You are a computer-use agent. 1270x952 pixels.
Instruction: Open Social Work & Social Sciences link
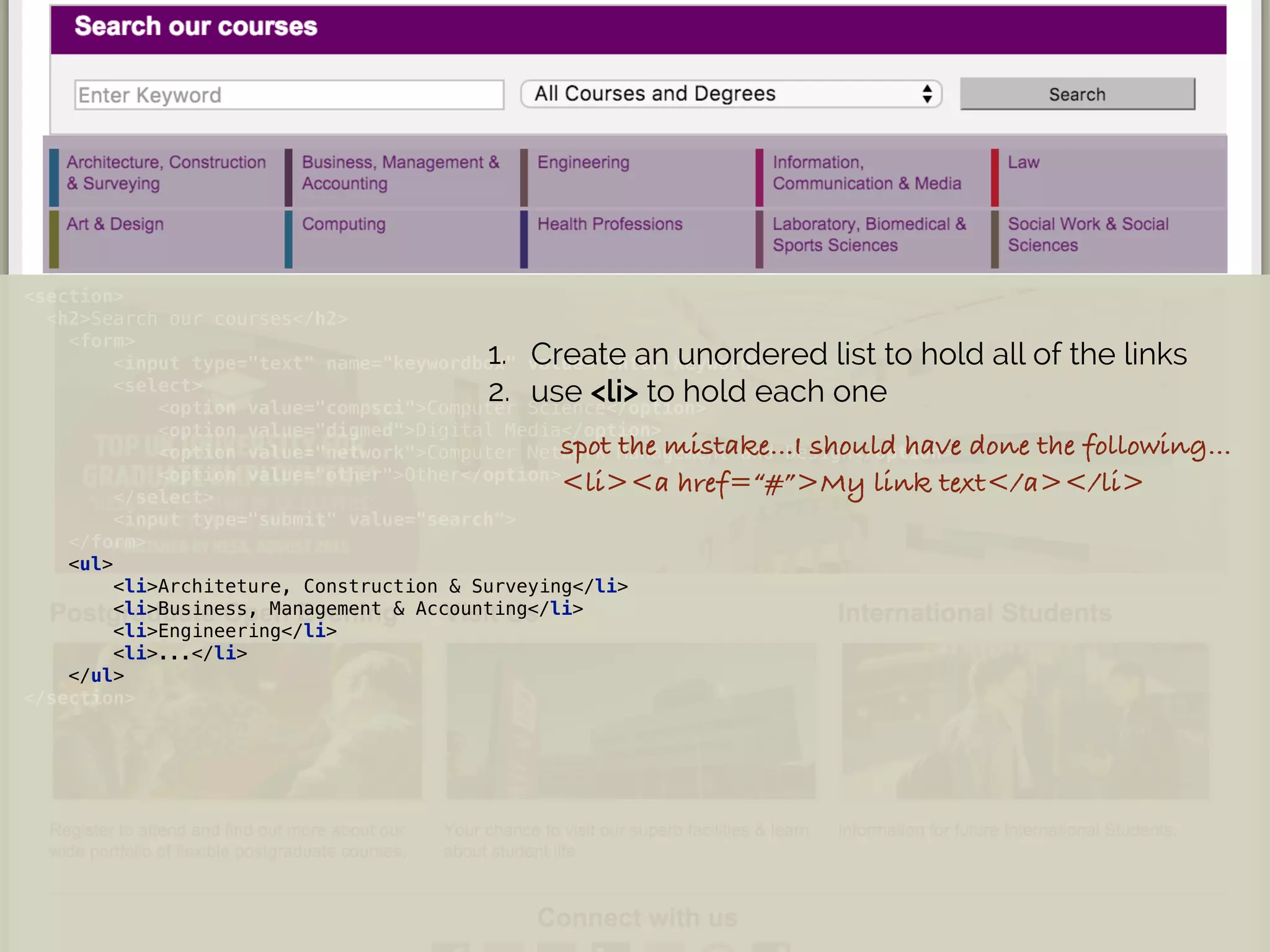[1088, 234]
